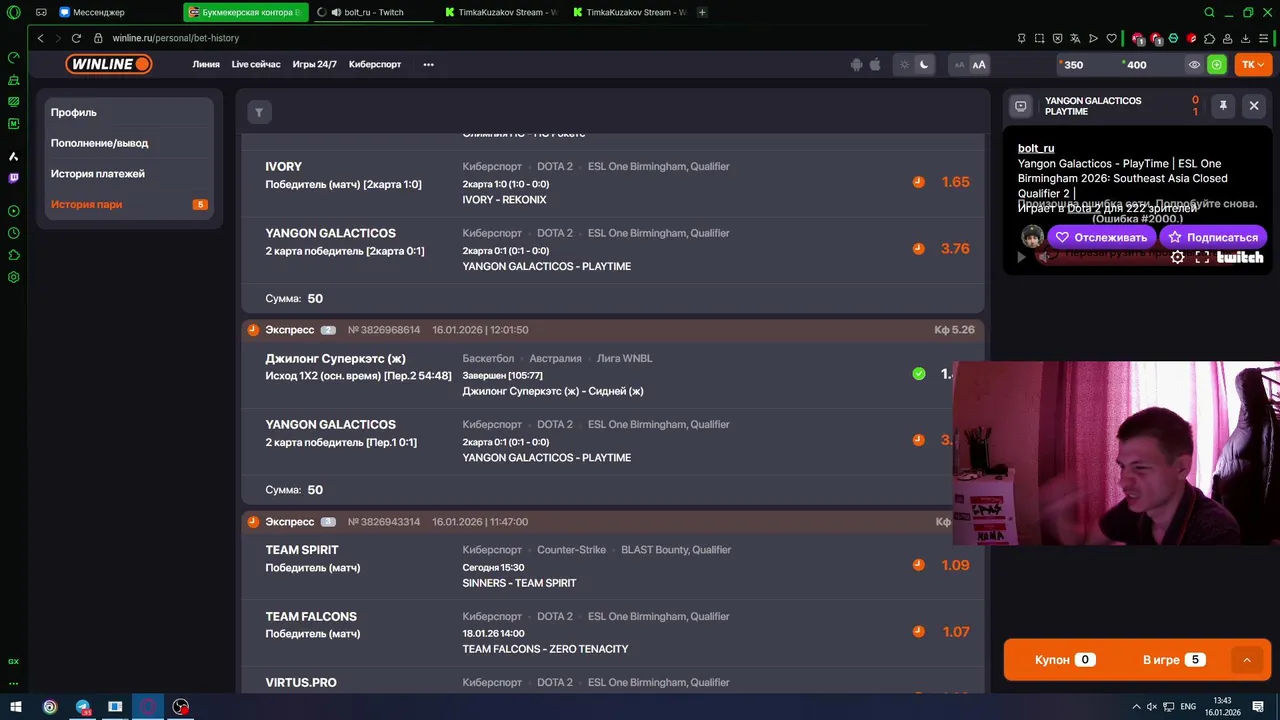Click the TEAM FALCONS bet title
Viewport: 1280px width, 720px height.
point(311,617)
